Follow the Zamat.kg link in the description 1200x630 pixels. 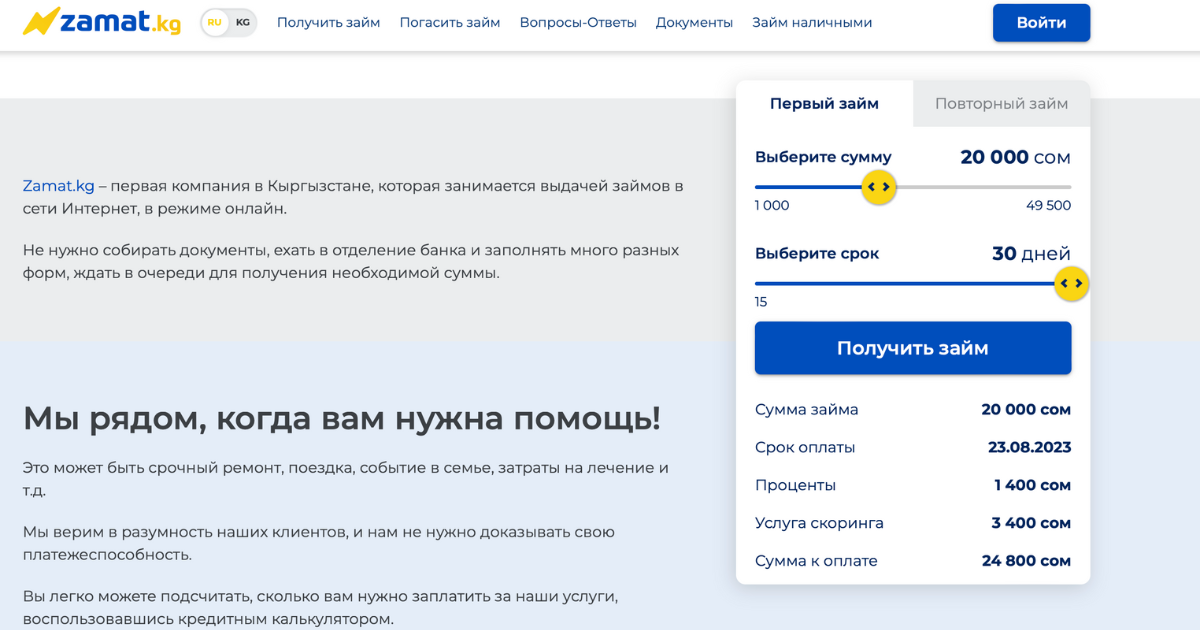[59, 186]
